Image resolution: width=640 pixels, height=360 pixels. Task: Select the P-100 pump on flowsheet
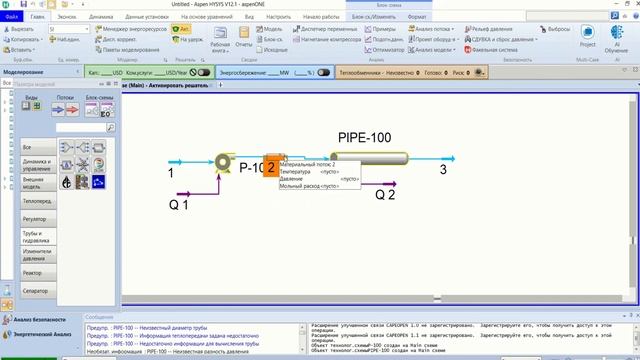(x=223, y=162)
